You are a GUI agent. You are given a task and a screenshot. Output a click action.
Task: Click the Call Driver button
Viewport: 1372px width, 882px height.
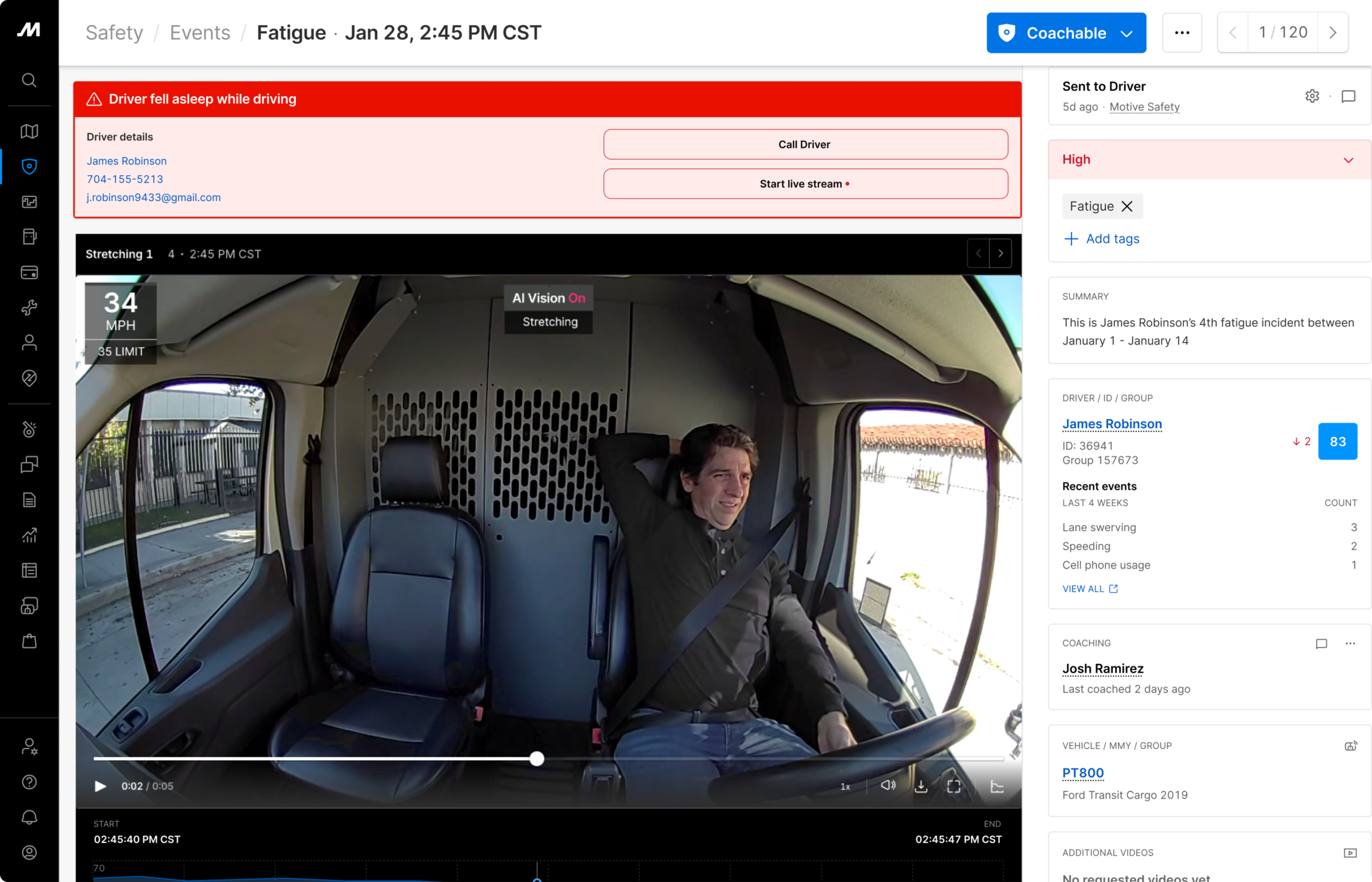click(805, 144)
